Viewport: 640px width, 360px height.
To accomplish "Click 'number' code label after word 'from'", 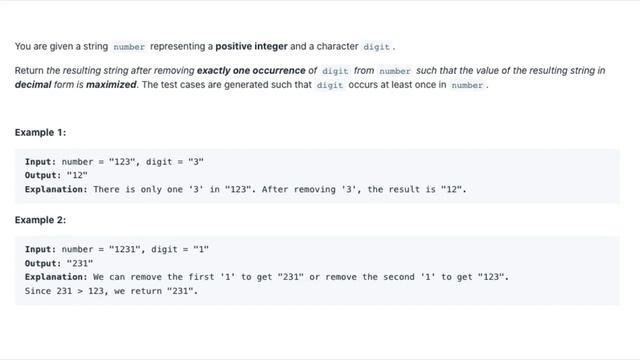I will [395, 71].
